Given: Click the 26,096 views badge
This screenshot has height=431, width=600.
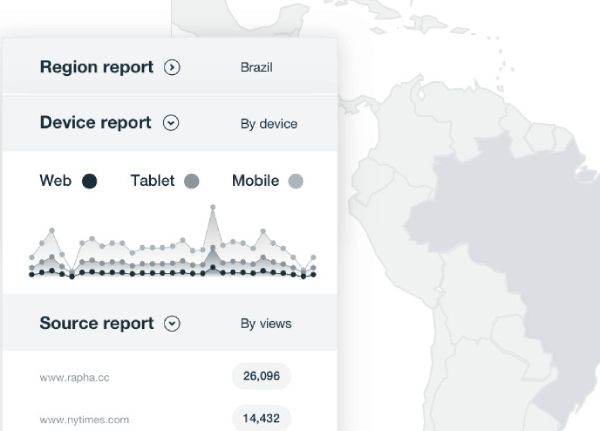Looking at the screenshot, I should pos(261,376).
